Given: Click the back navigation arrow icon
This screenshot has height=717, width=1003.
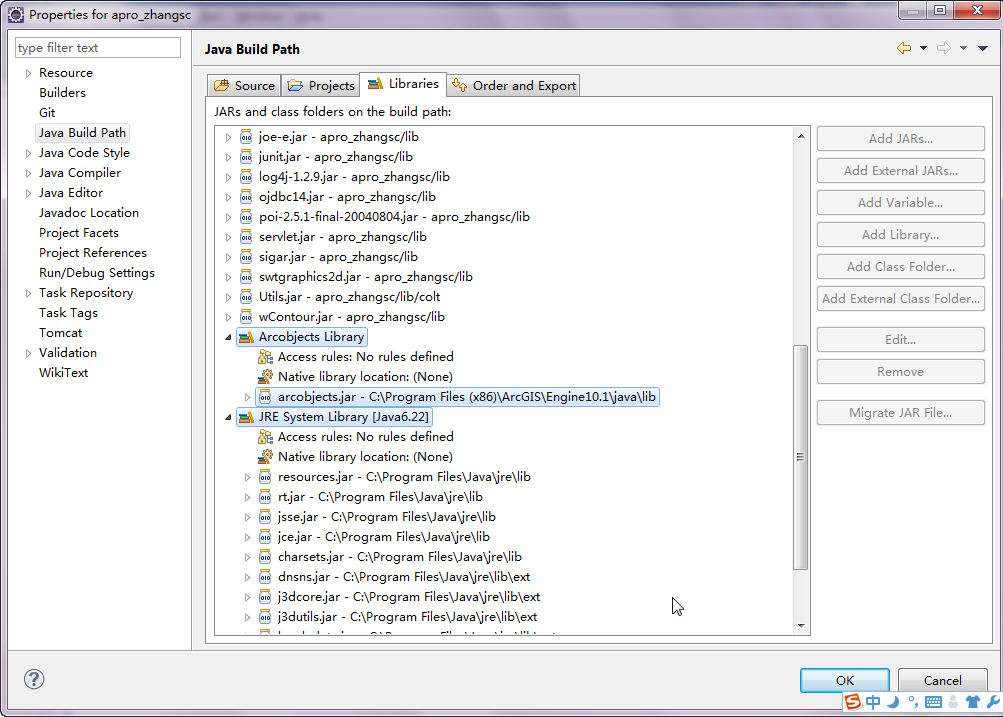Looking at the screenshot, I should point(904,48).
